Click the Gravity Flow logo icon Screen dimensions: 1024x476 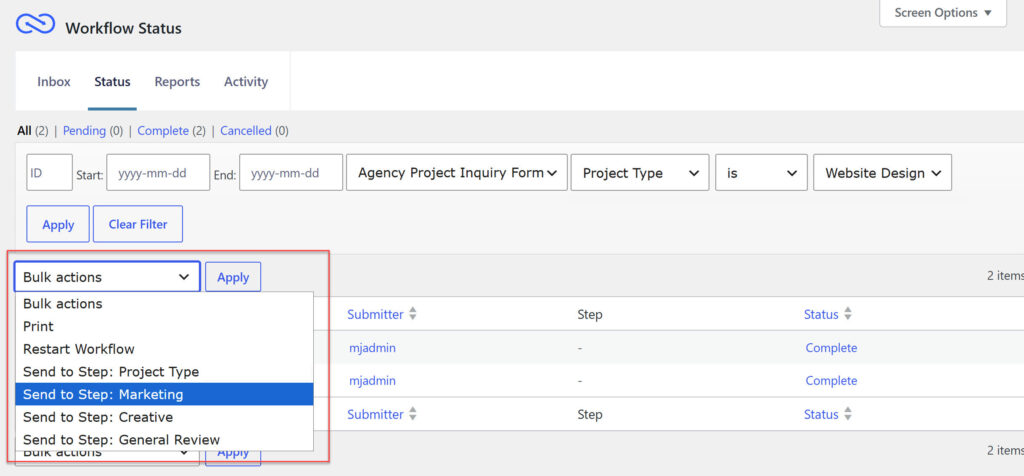click(x=35, y=24)
